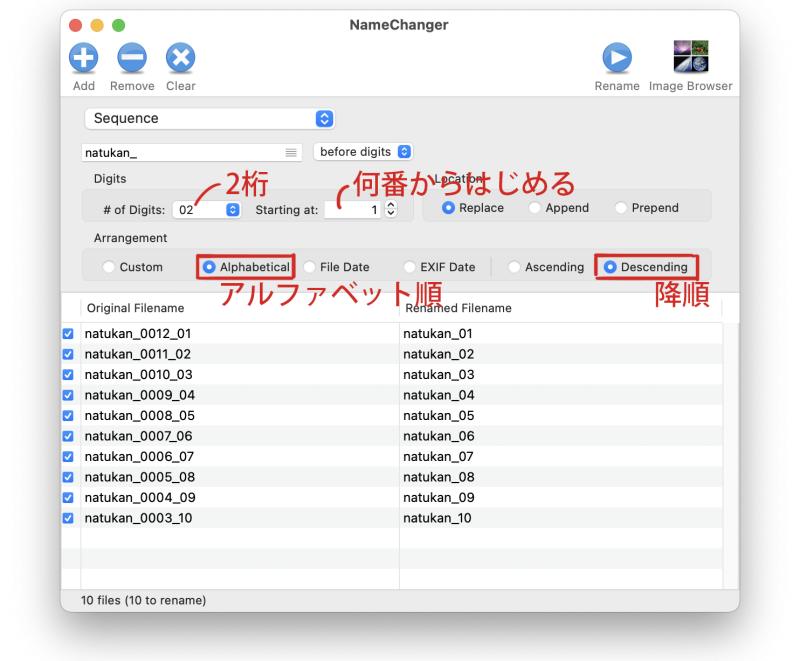Screen dimensions: 800x661
Task: Open the Sequence rename mode dropdown
Action: click(x=209, y=118)
